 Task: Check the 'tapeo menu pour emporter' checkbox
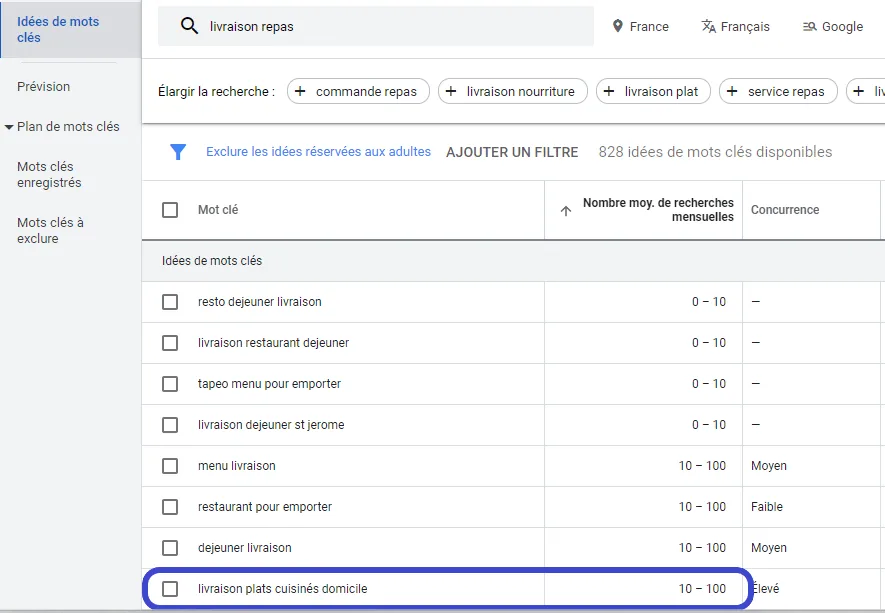(170, 384)
